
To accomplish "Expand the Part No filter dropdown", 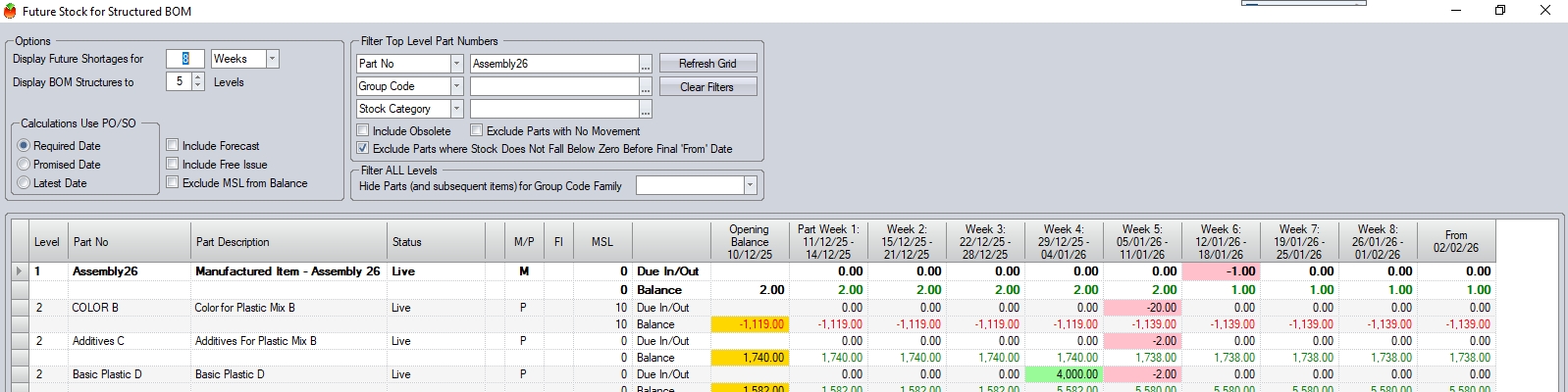I will pyautogui.click(x=456, y=64).
